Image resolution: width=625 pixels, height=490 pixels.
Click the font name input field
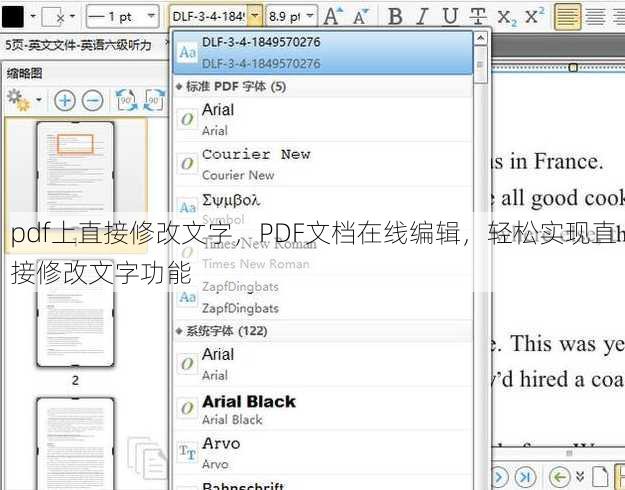(208, 16)
